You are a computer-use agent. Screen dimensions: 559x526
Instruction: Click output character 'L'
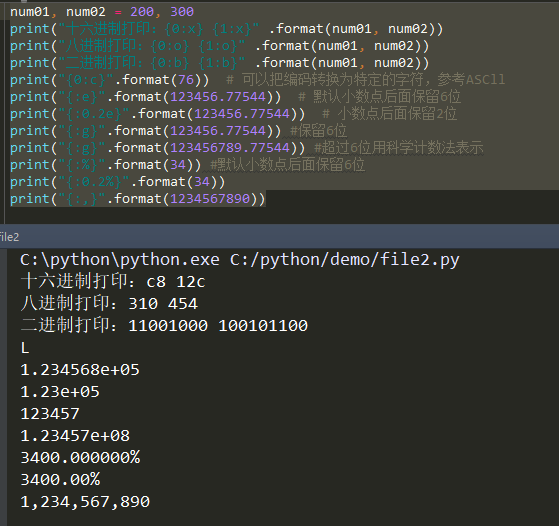25,348
